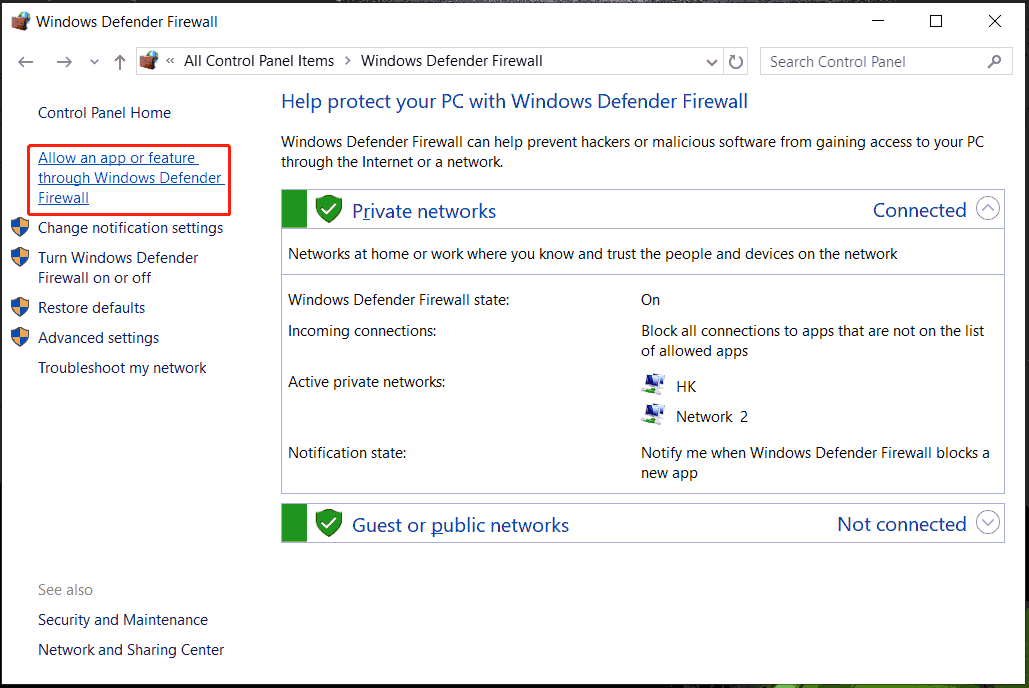Open All Control Panel Items breadcrumb
Screen dimensions: 1029x688
pos(259,61)
